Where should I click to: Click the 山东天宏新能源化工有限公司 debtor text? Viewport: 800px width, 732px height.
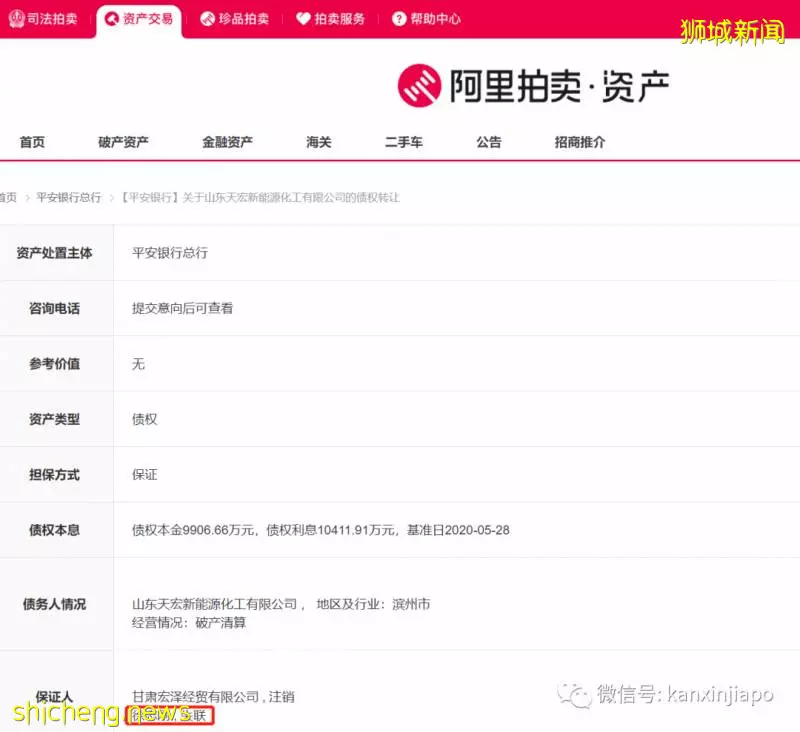(x=215, y=604)
